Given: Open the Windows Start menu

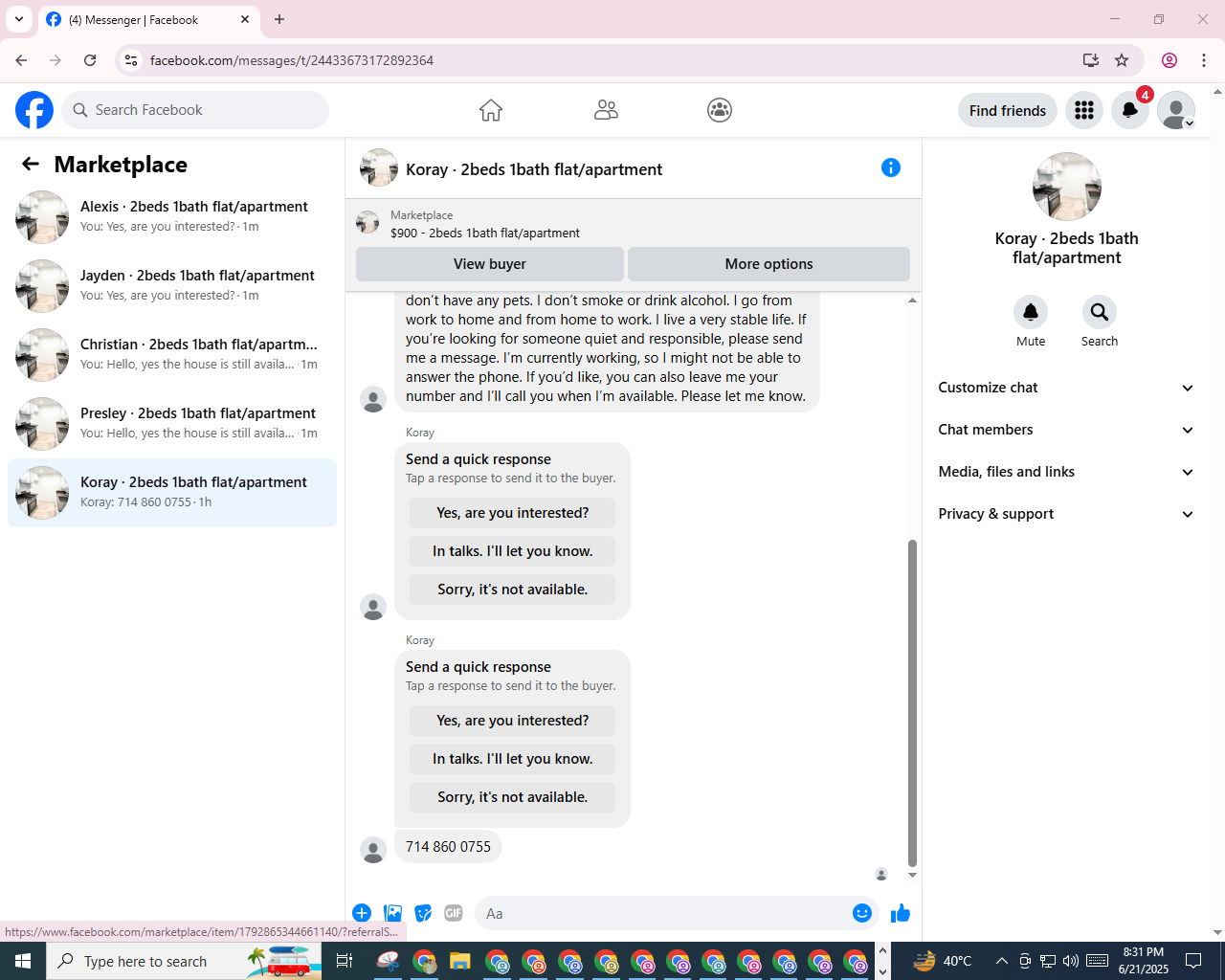Looking at the screenshot, I should [23, 961].
